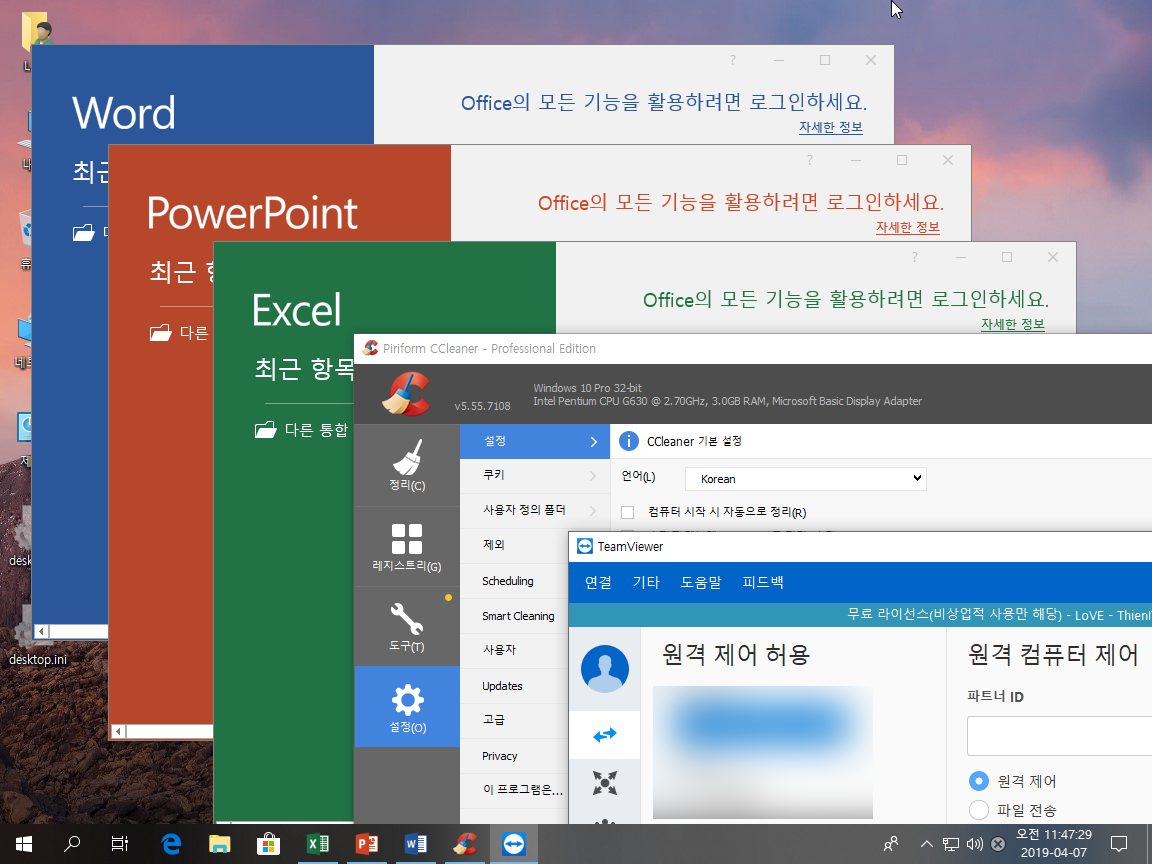The height and width of the screenshot is (864, 1152).
Task: Click PowerPoint window help question mark
Action: pyautogui.click(x=810, y=160)
